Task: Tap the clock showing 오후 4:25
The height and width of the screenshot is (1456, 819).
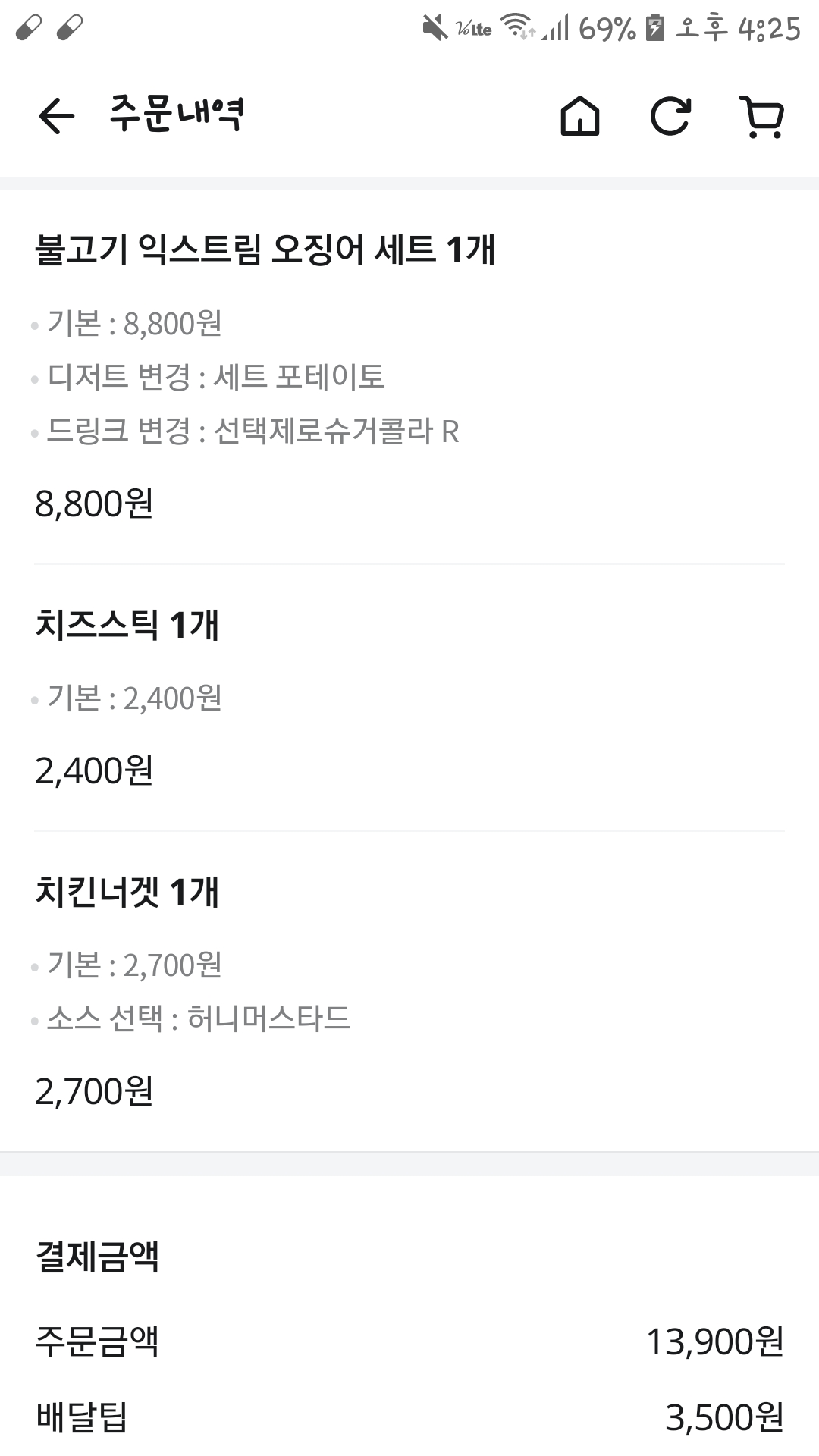Action: click(x=738, y=29)
